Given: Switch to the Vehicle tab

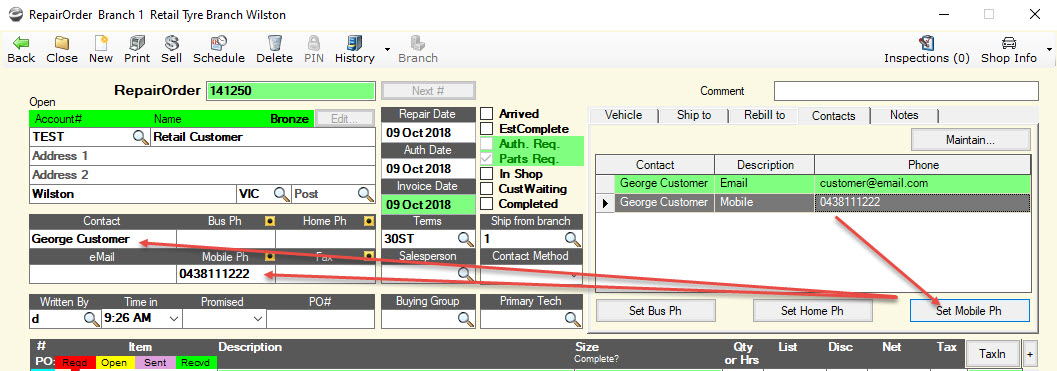Looking at the screenshot, I should click(x=623, y=115).
